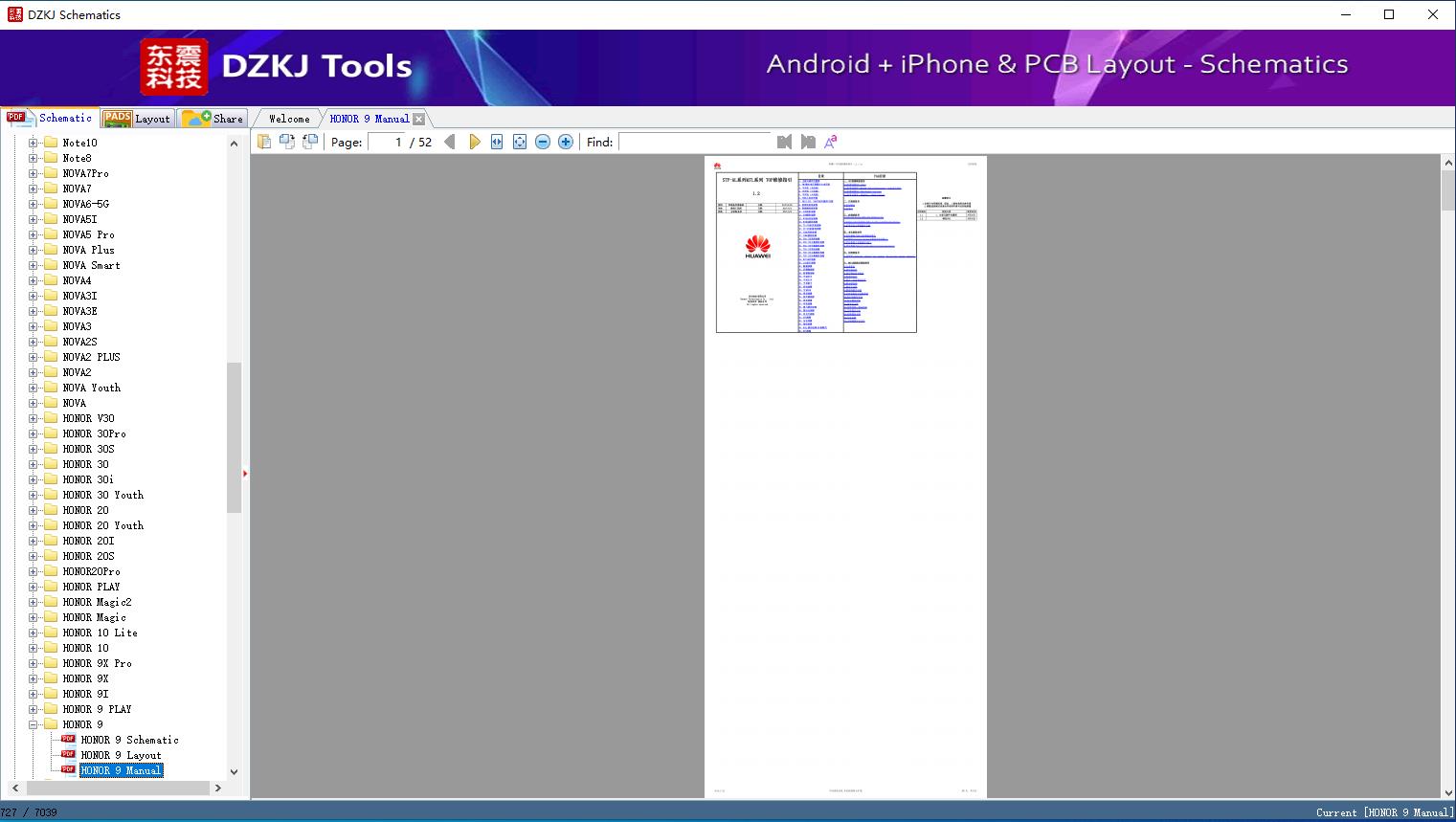
Task: Click the PDF page preview
Action: (x=845, y=477)
